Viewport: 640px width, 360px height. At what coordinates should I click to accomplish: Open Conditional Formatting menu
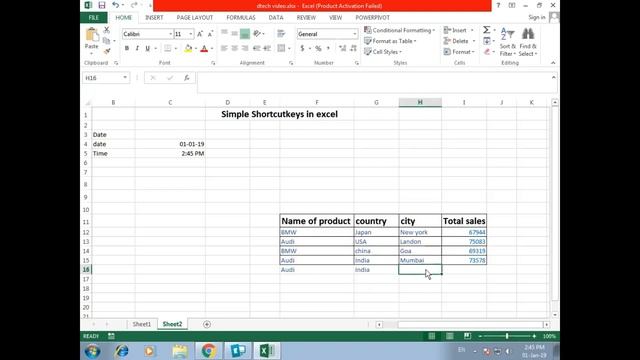tap(399, 30)
